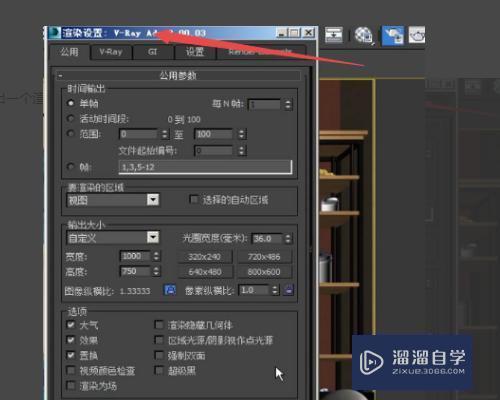This screenshot has width=500, height=400.
Task: Enable 区域光源/阴影视作点光源 checkbox
Action: tap(159, 340)
